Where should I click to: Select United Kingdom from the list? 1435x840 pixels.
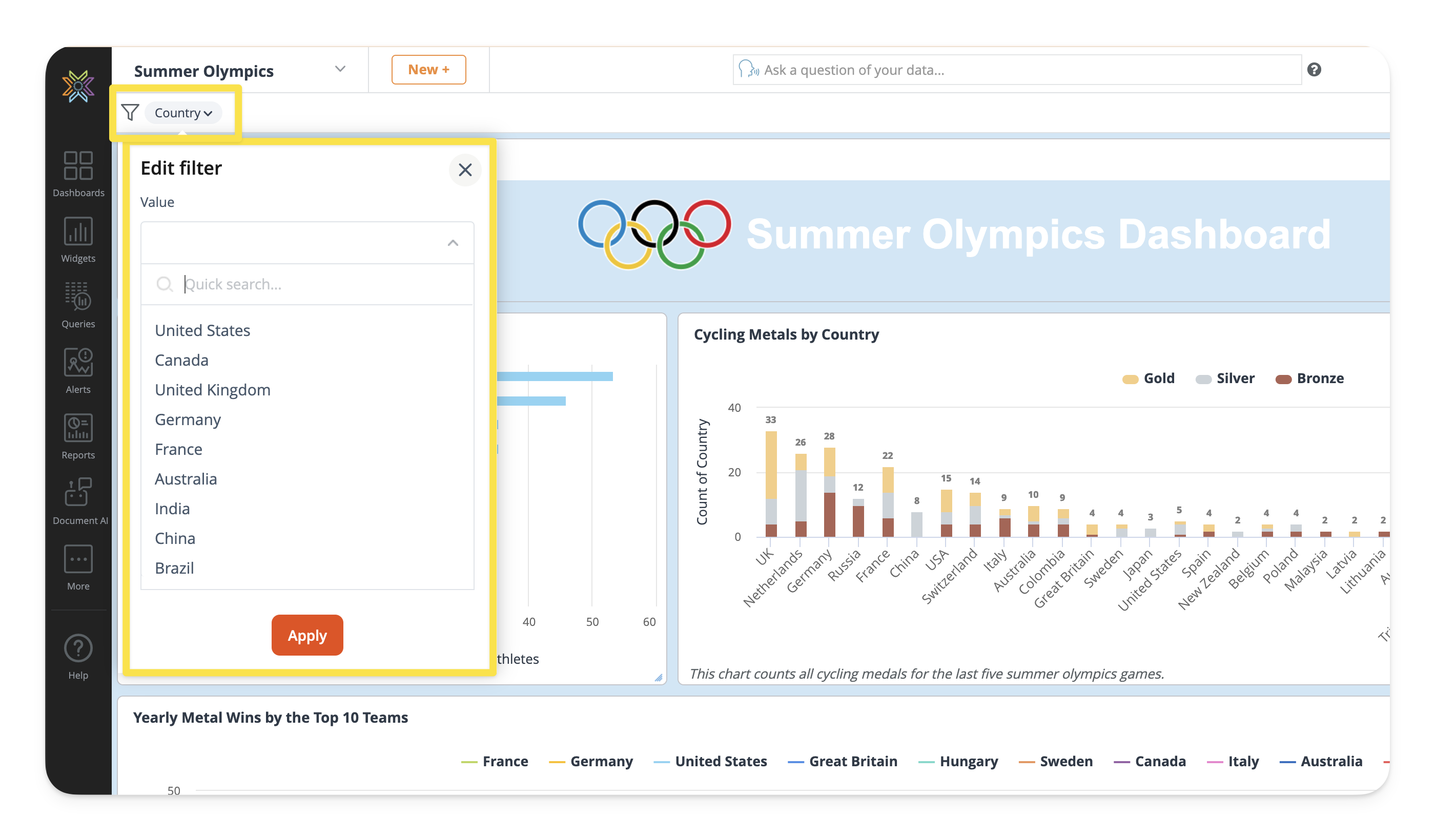[x=212, y=390]
